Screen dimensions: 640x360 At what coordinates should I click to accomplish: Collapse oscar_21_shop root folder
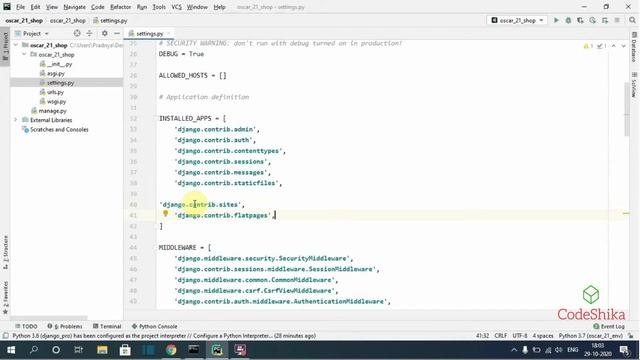tap(16, 45)
